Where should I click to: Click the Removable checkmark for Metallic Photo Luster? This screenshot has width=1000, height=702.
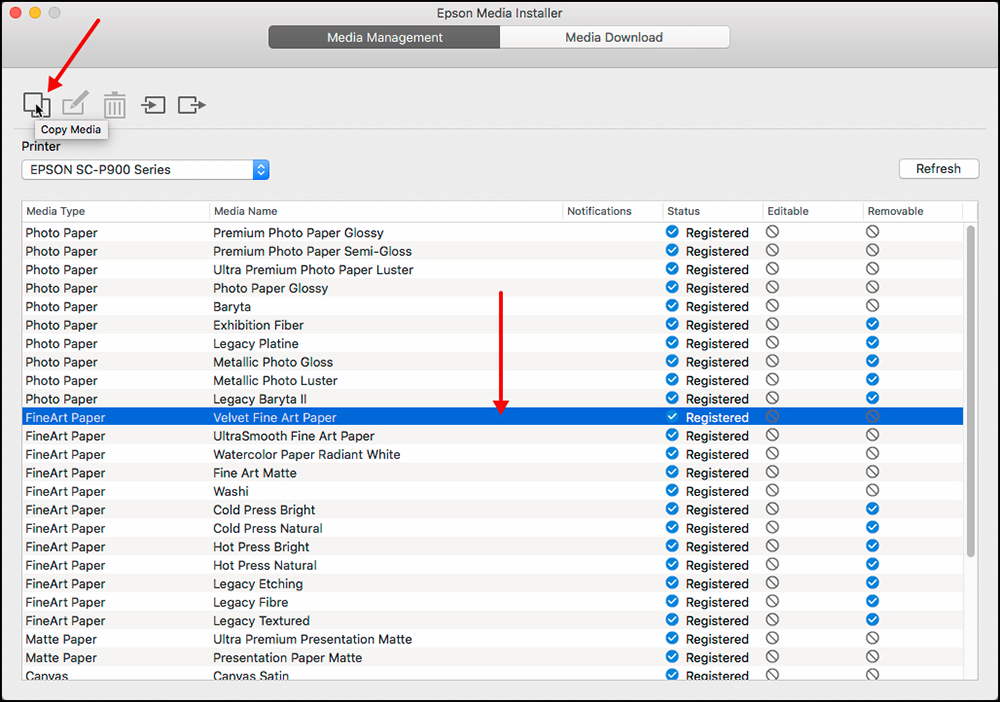(x=872, y=379)
